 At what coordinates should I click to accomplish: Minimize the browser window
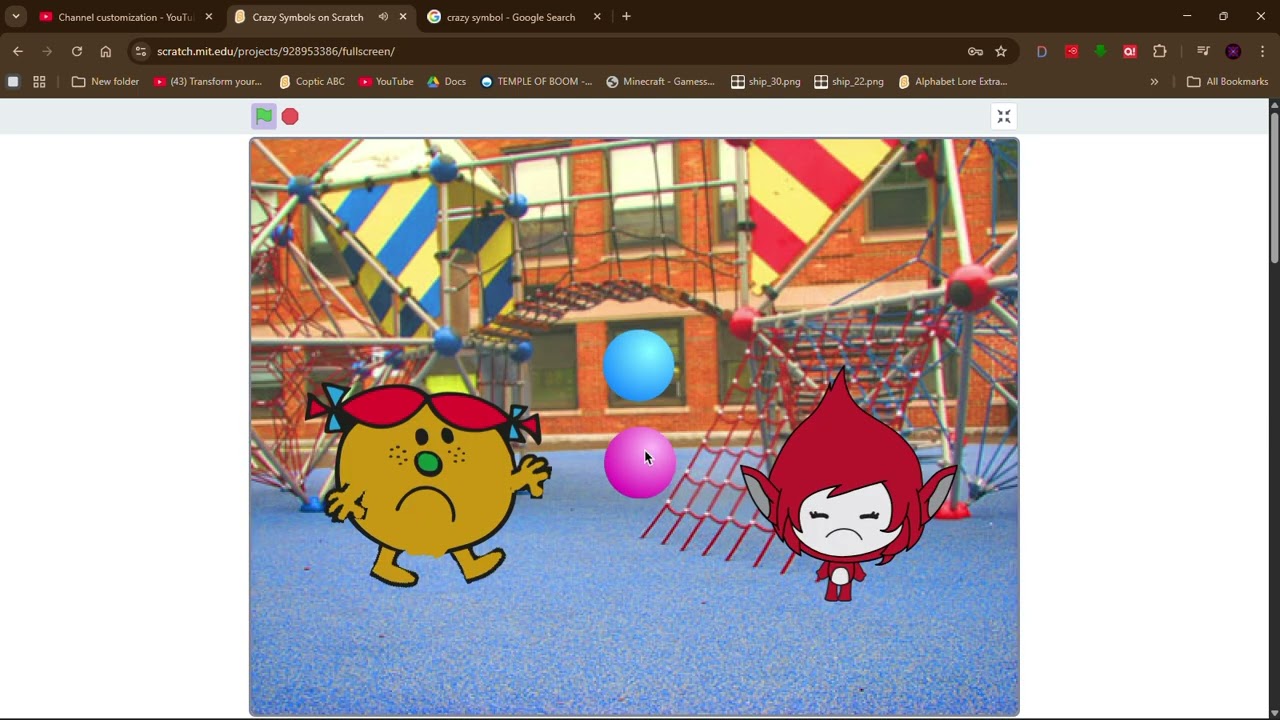(1187, 16)
